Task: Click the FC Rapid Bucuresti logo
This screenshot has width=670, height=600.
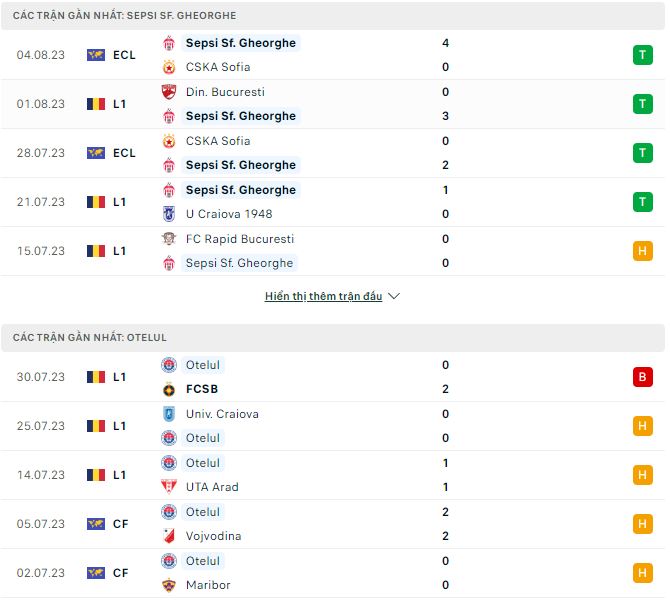Action: click(168, 239)
